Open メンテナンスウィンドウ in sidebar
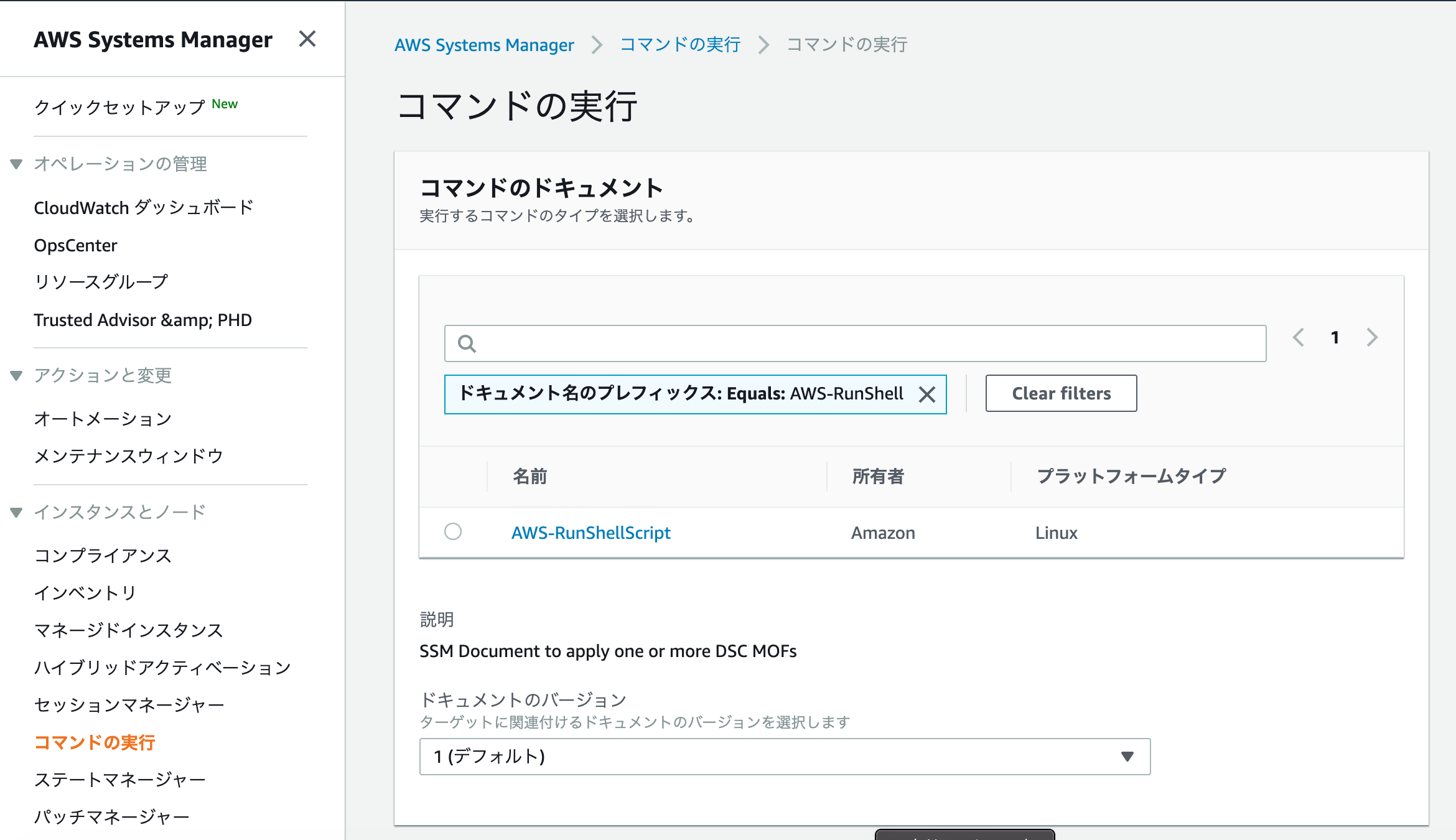This screenshot has width=1456, height=840. pyautogui.click(x=129, y=456)
